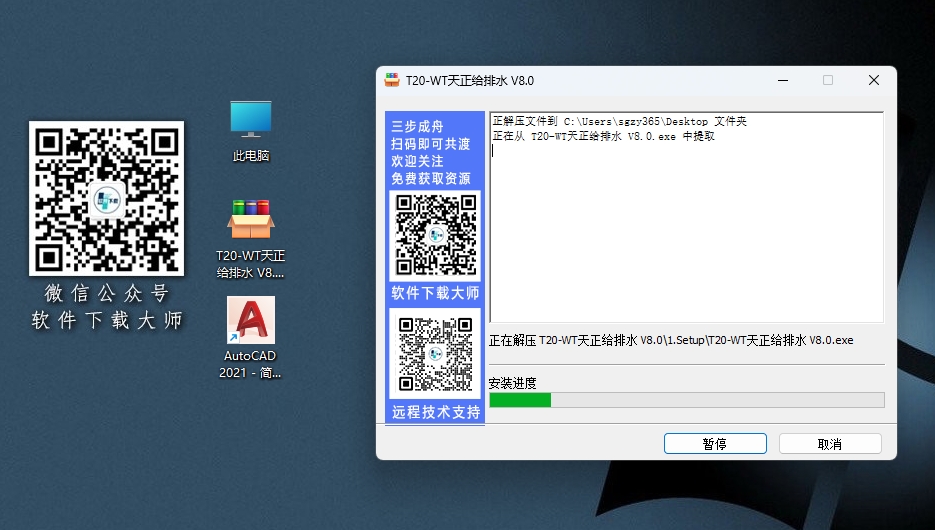Viewport: 935px width, 530px height.
Task: Click the 取消 button
Action: point(829,444)
